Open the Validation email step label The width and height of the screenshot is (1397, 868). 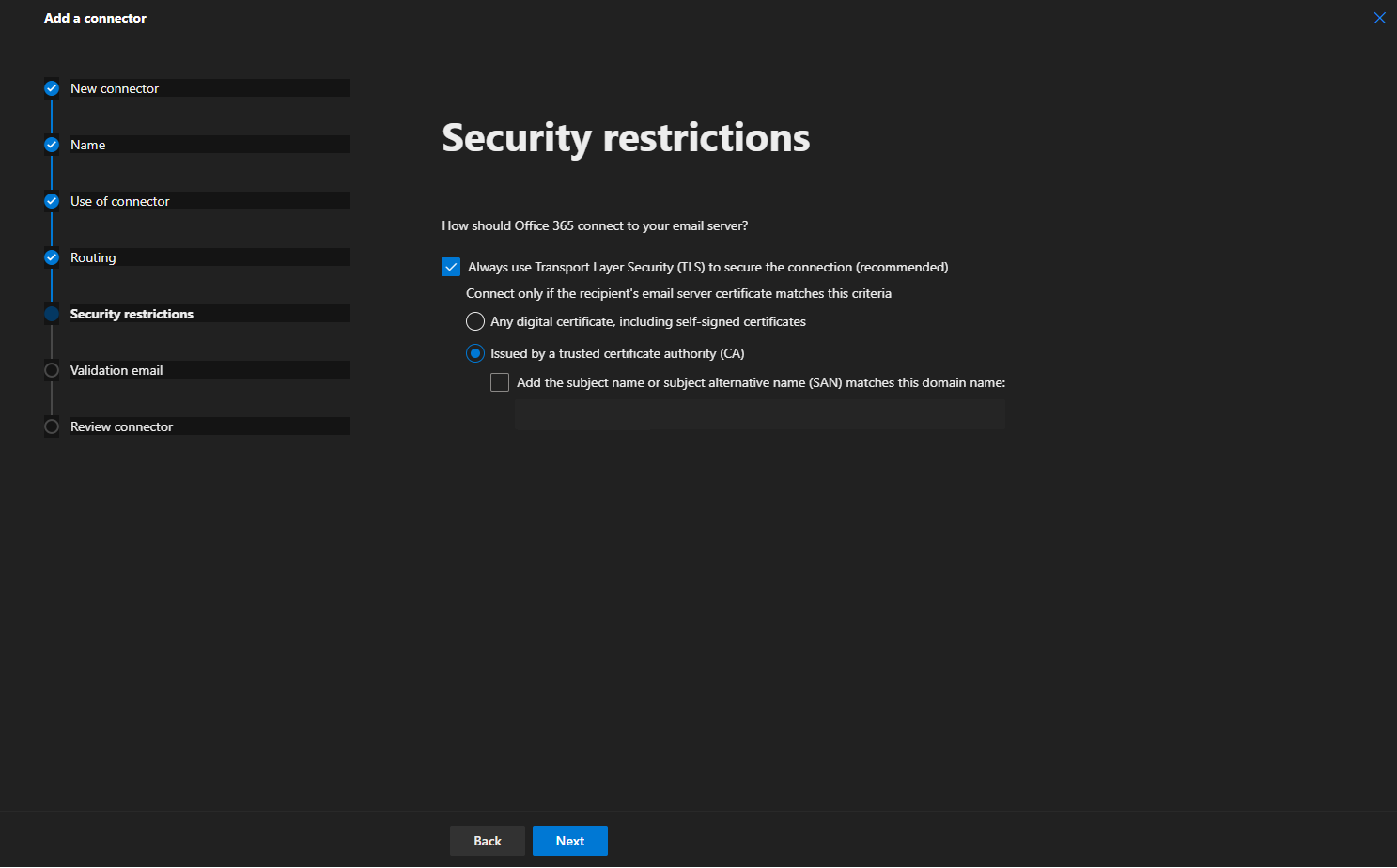116,370
